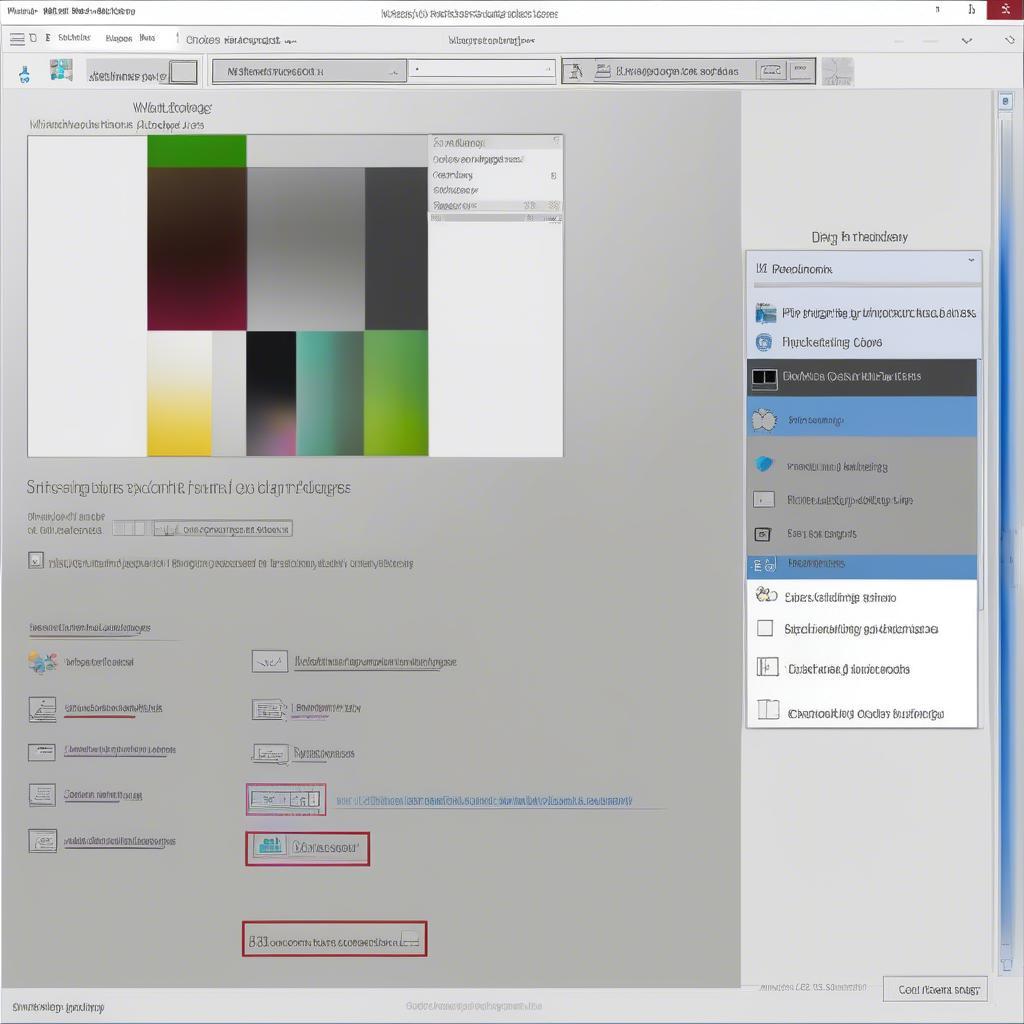Screen dimensions: 1024x1024
Task: Select the lower blue highlighted row in the right panel
Action: tap(862, 566)
